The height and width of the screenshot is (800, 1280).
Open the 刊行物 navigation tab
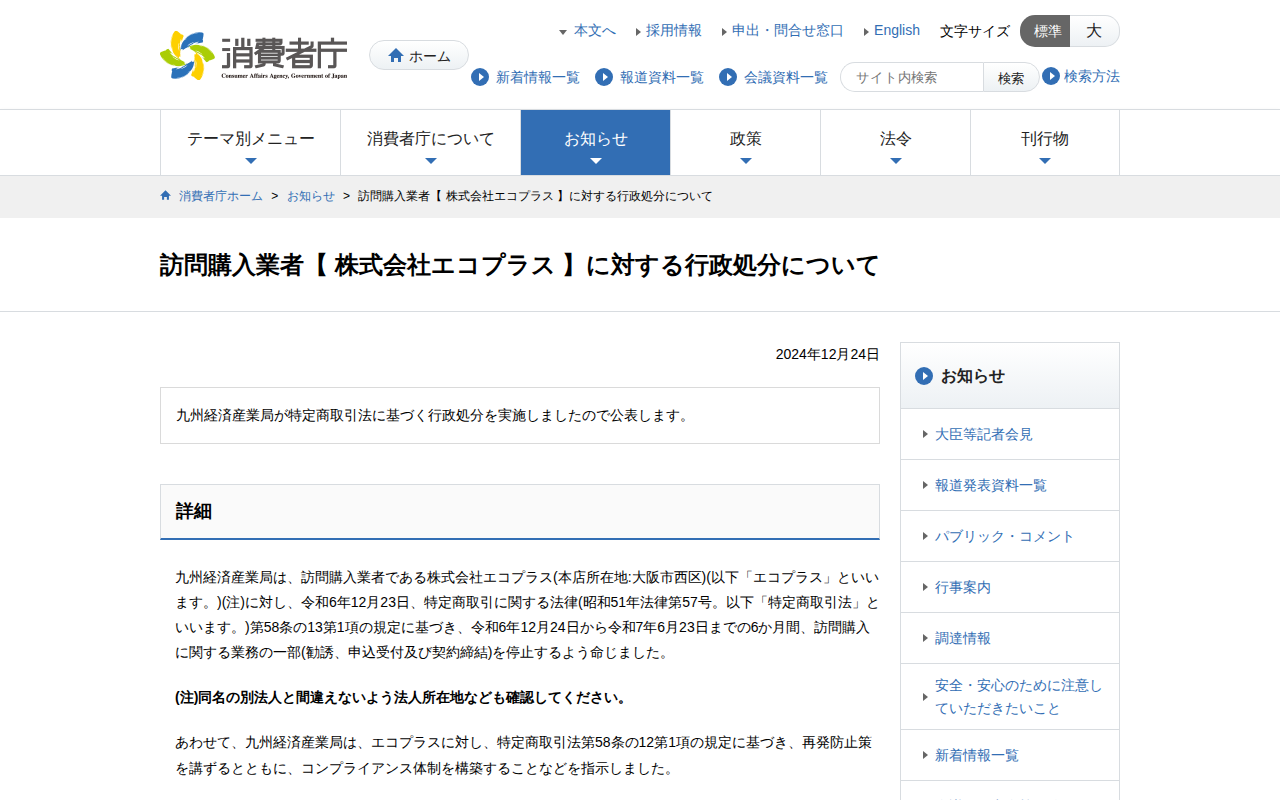(1045, 142)
